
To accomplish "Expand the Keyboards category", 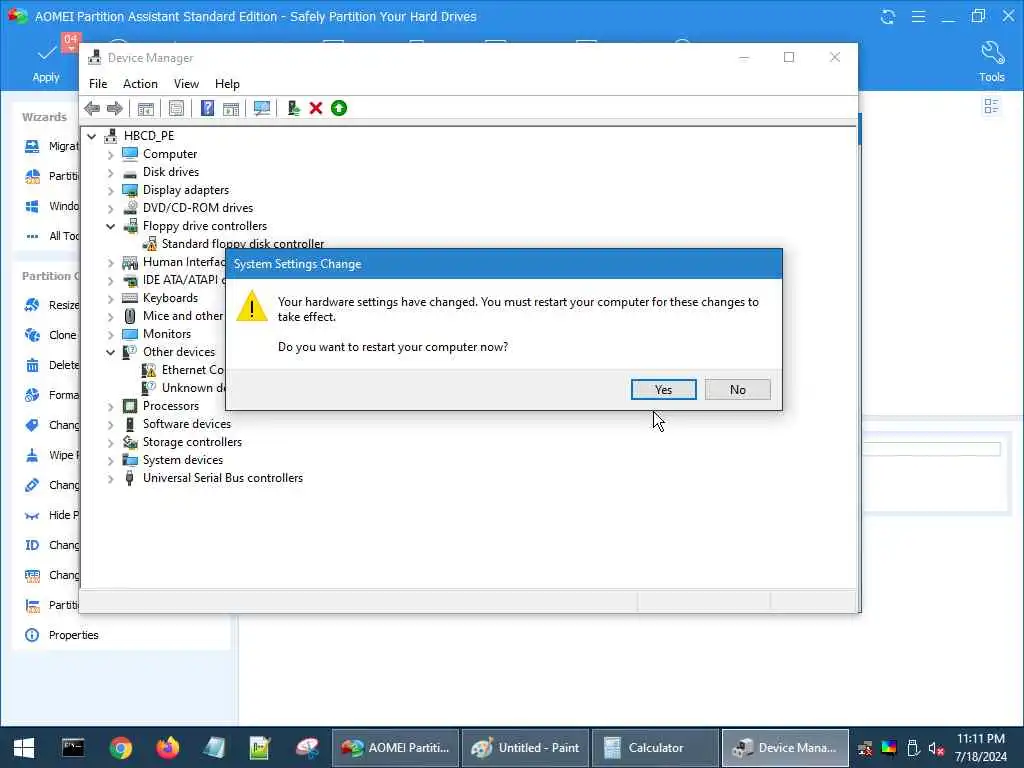I will (x=110, y=298).
